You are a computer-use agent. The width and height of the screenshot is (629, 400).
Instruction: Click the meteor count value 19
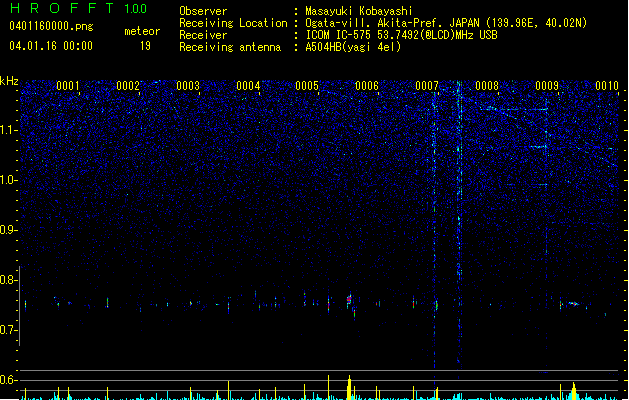(145, 46)
